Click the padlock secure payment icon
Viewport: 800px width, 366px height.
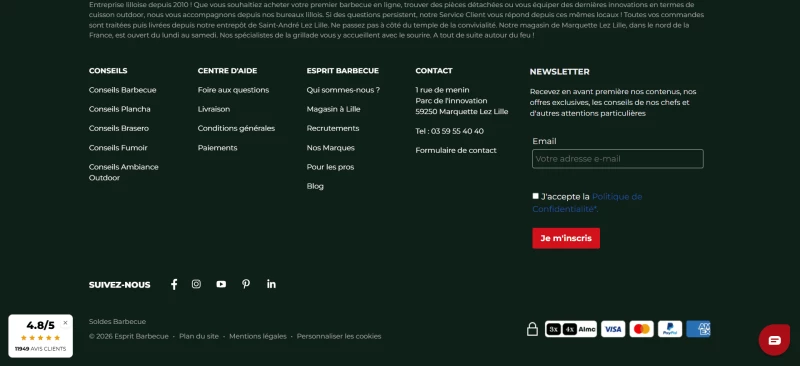532,329
